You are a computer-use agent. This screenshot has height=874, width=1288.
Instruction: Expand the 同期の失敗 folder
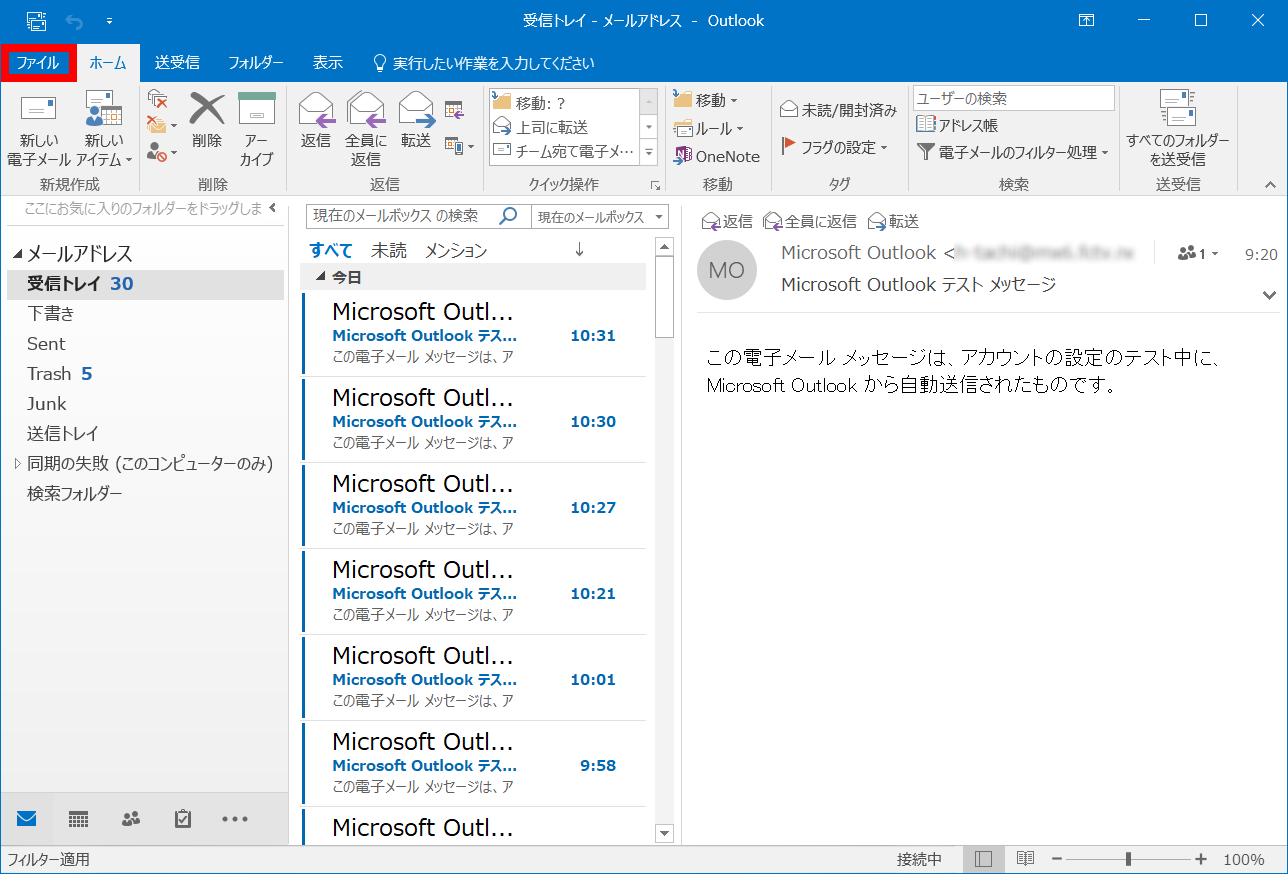[x=17, y=464]
